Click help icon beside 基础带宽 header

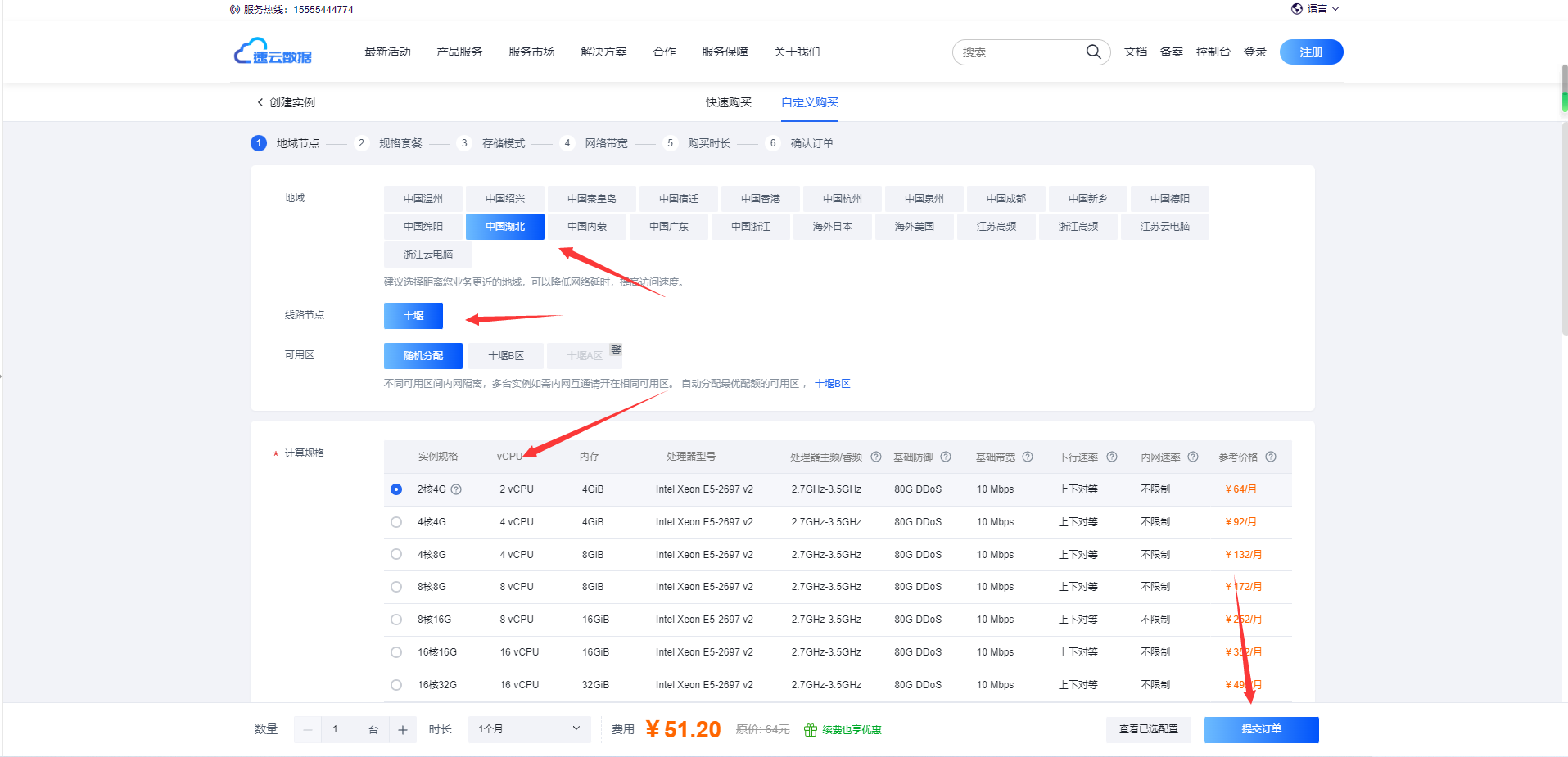click(x=1028, y=457)
